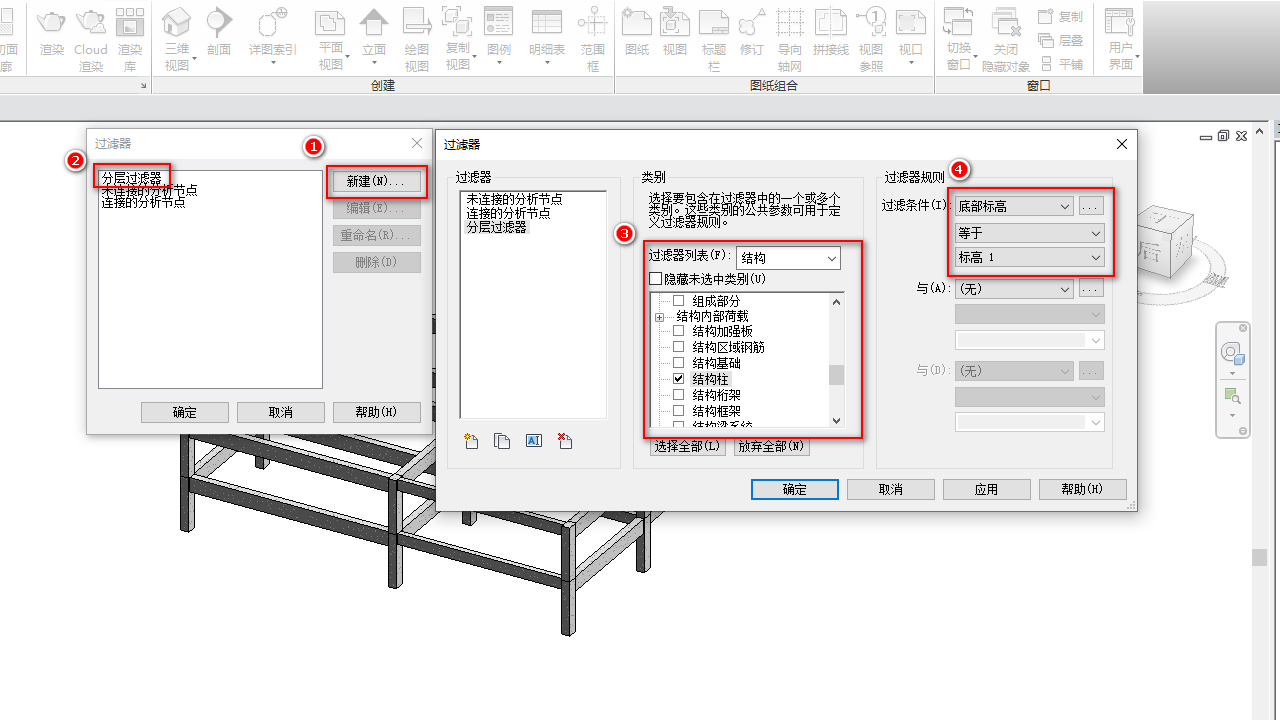Image resolution: width=1280 pixels, height=720 pixels.
Task: Open the 用户界面 user interface menu
Action: 1120,38
